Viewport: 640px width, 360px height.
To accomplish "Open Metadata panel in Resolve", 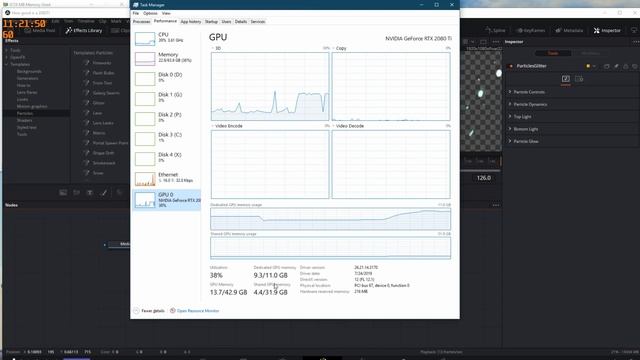I will pos(569,31).
